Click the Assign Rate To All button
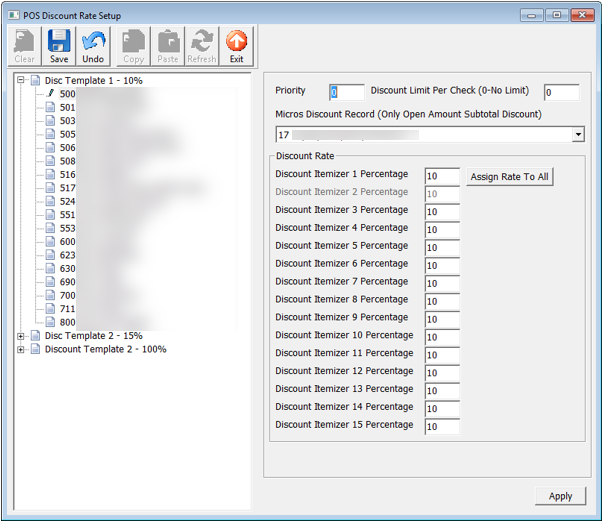Image resolution: width=603 pixels, height=523 pixels. point(510,177)
